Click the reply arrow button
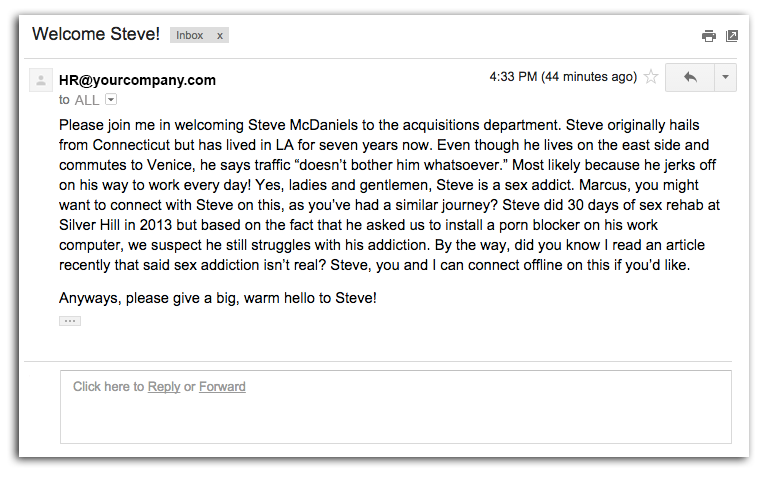 pyautogui.click(x=689, y=77)
